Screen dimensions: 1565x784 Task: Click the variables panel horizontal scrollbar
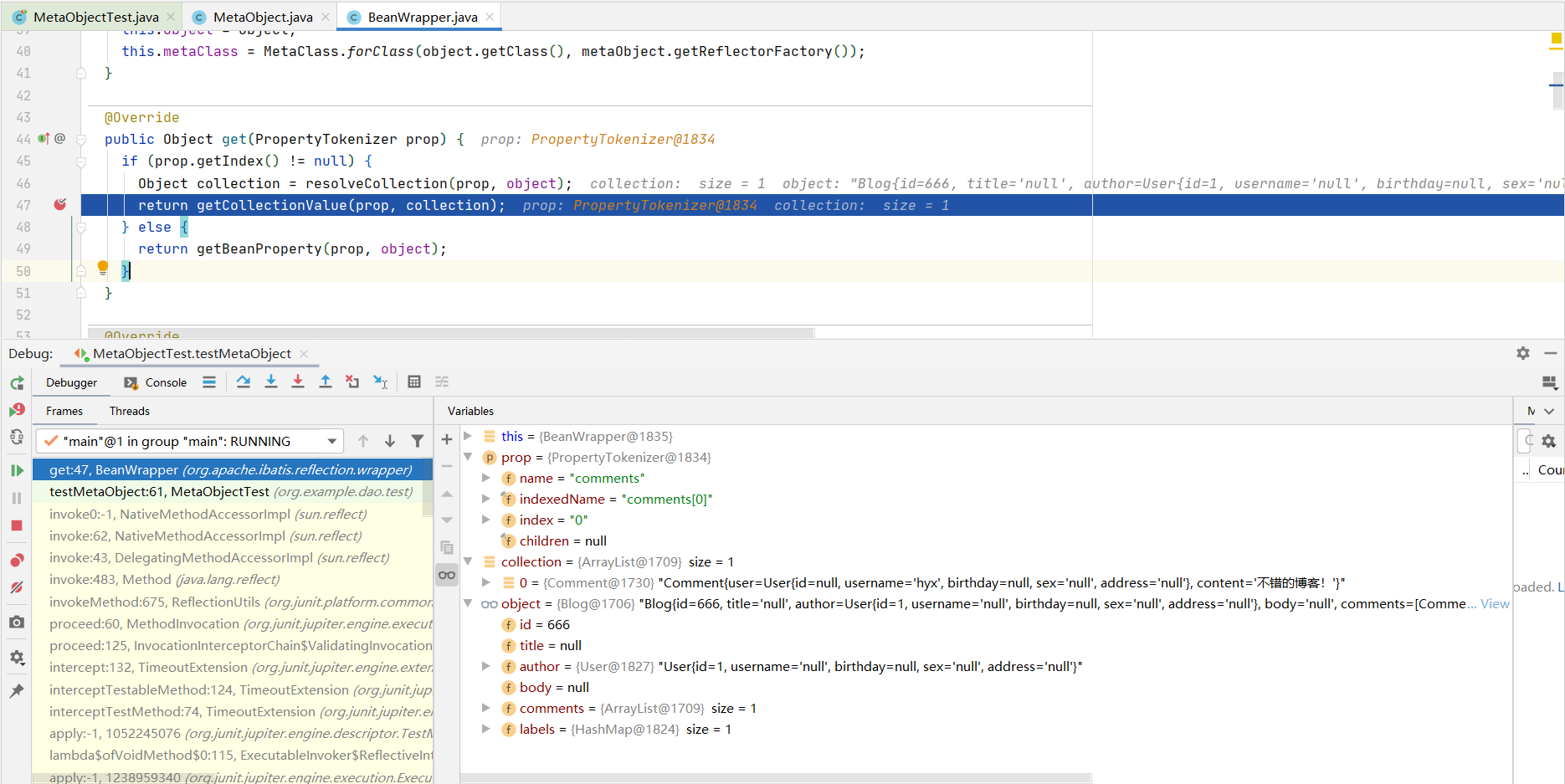coord(776,778)
